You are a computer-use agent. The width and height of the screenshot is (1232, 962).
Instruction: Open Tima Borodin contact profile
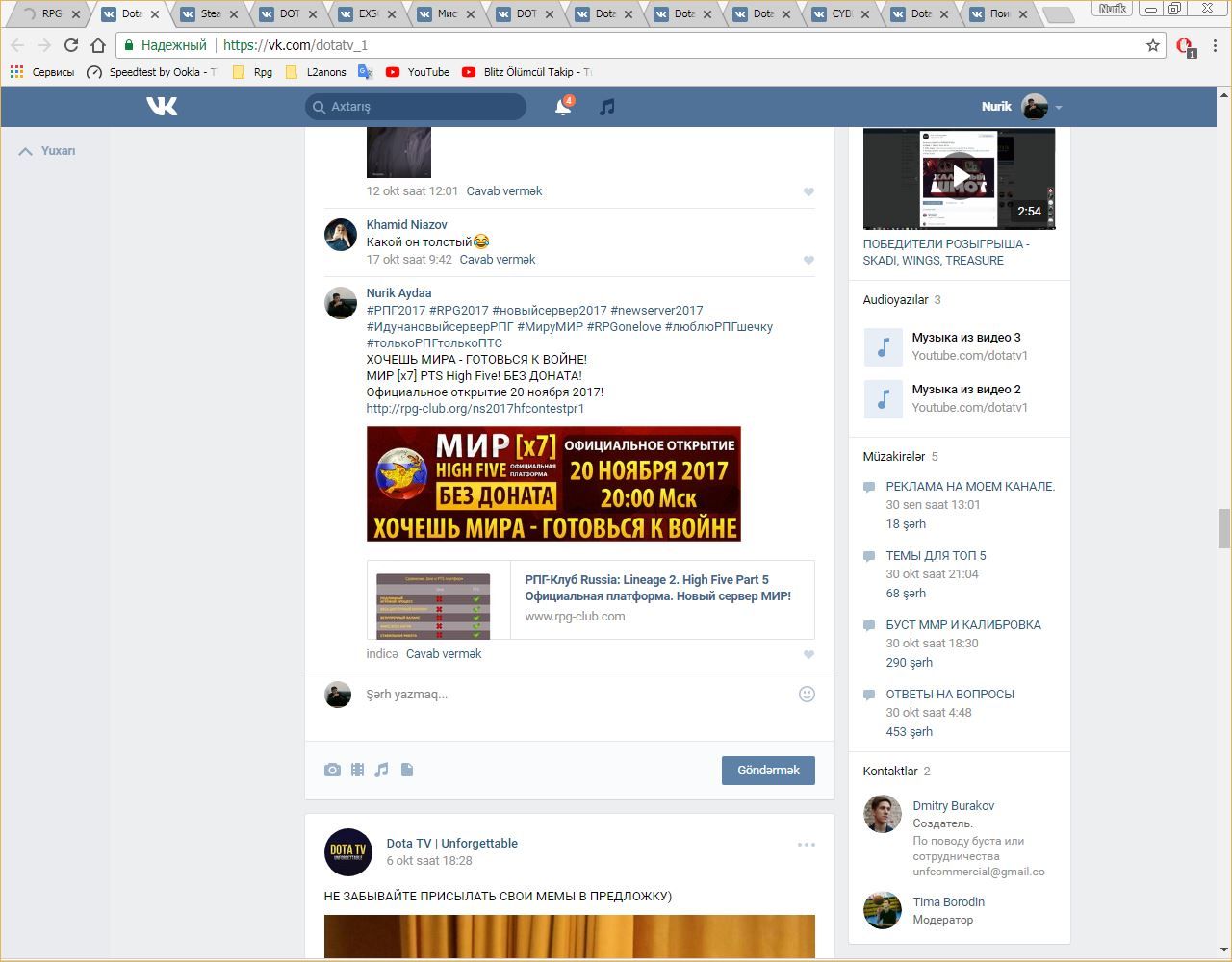tap(948, 902)
